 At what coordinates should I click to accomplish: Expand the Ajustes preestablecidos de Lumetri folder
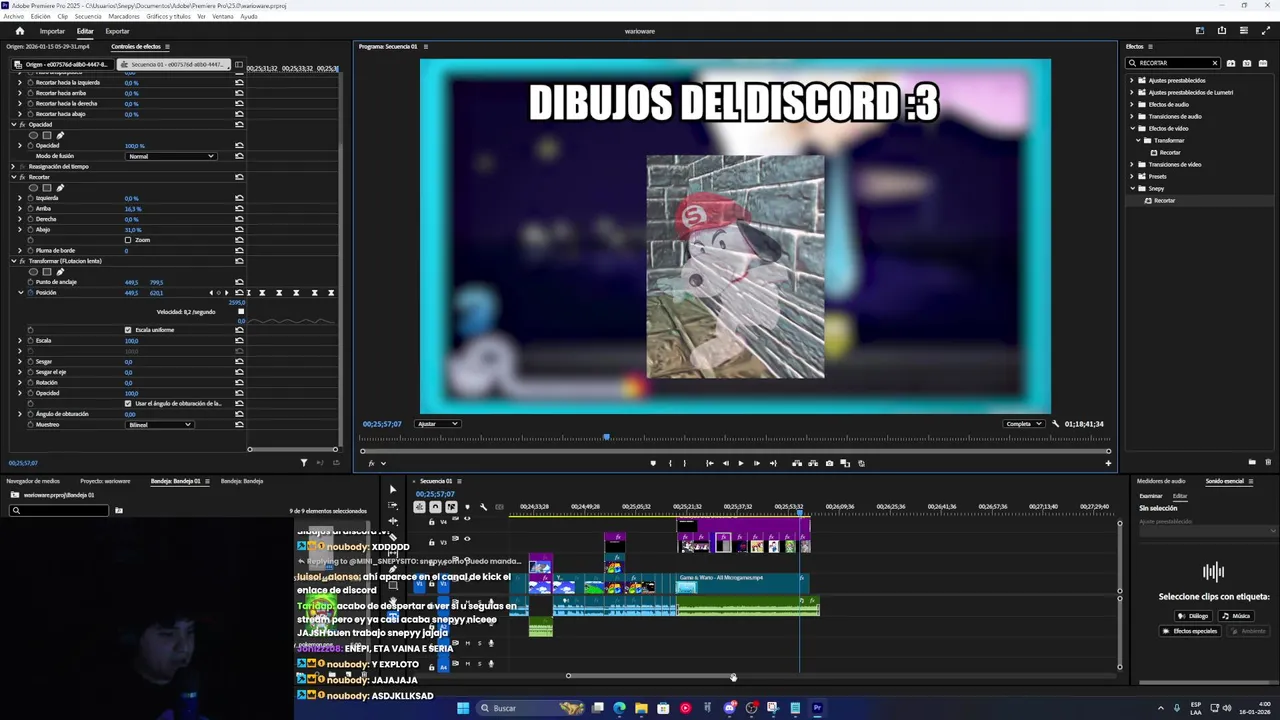(1132, 92)
